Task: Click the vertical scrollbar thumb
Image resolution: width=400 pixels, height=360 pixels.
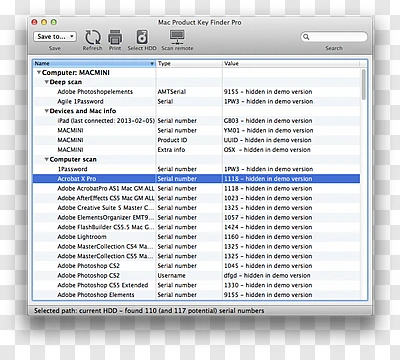Action: [364, 84]
